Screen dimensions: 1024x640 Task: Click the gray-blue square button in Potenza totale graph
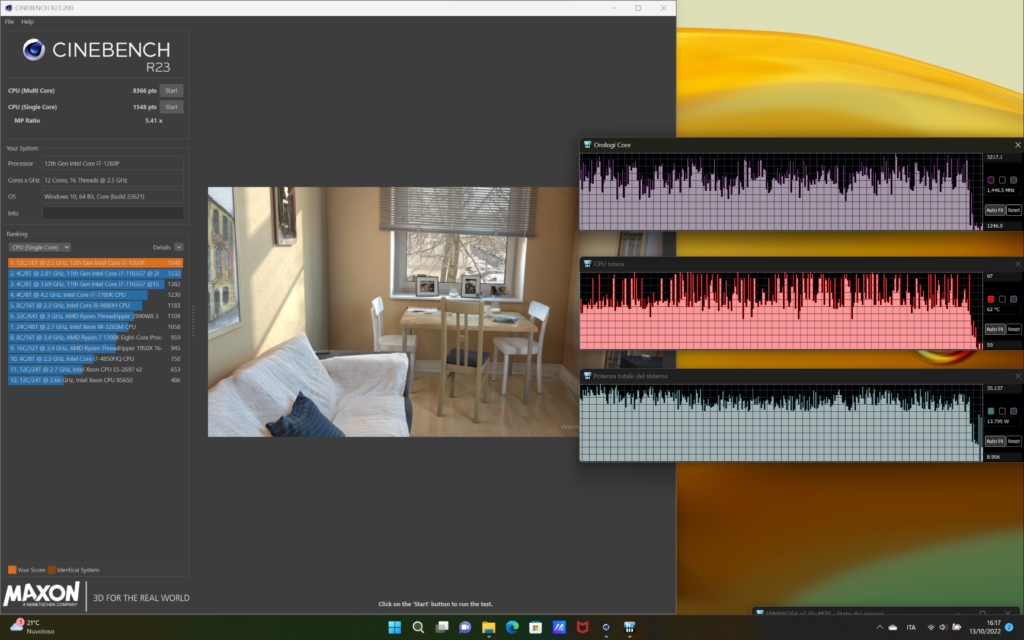[x=1014, y=411]
